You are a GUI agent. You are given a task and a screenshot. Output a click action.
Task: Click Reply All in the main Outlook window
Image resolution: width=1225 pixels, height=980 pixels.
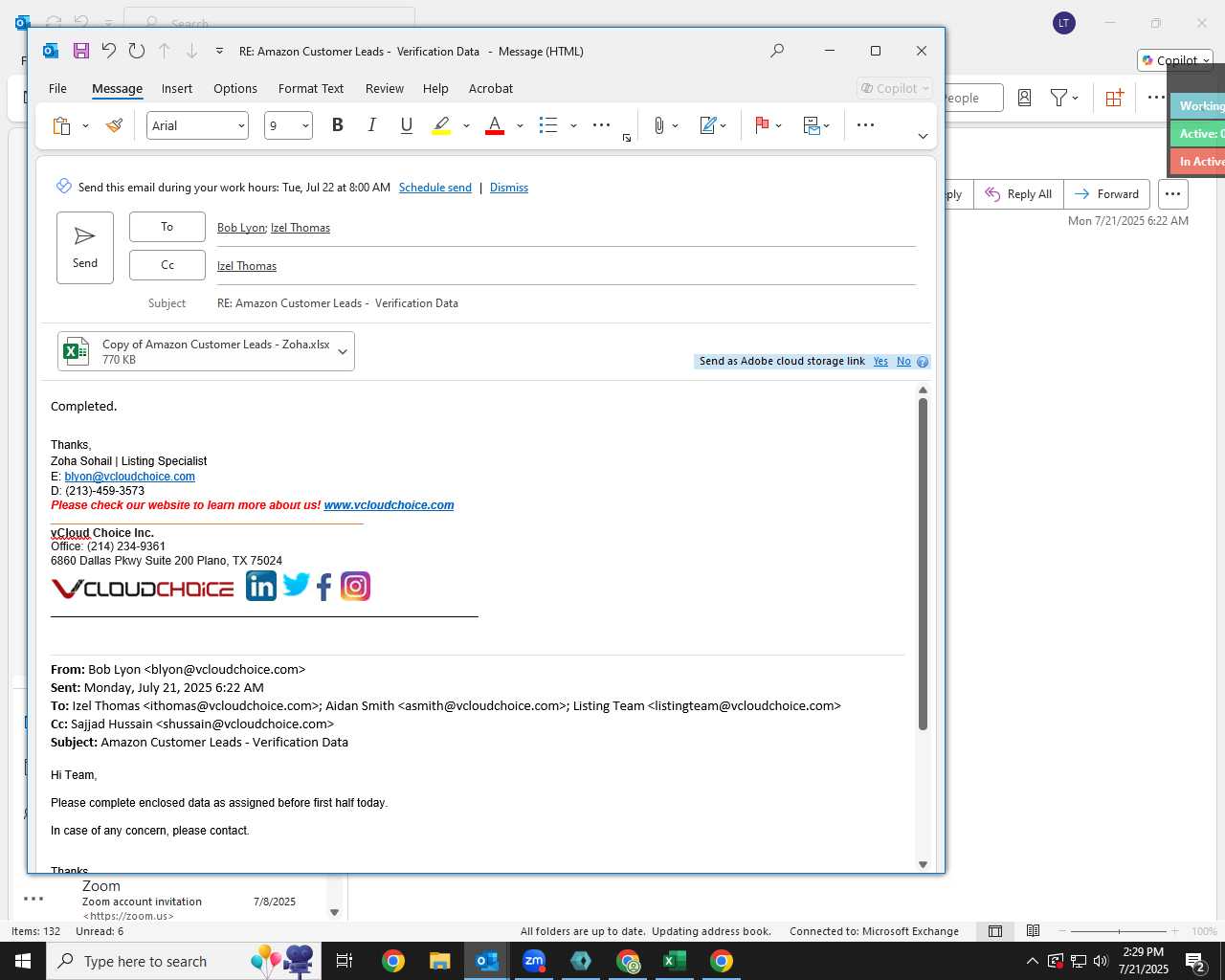(1019, 194)
